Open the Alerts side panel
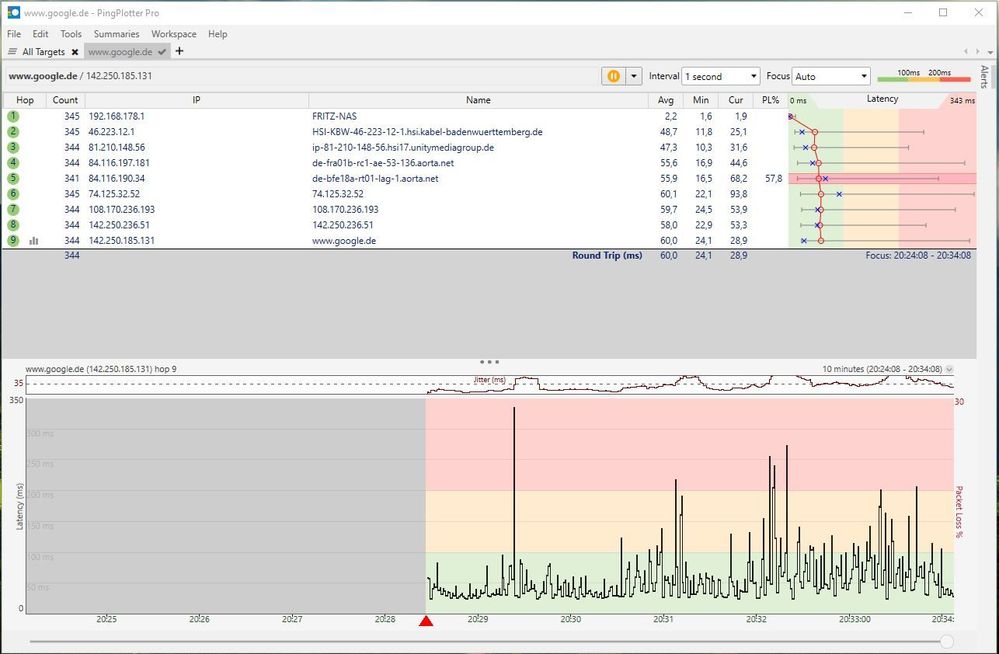This screenshot has width=999, height=654. coord(984,76)
